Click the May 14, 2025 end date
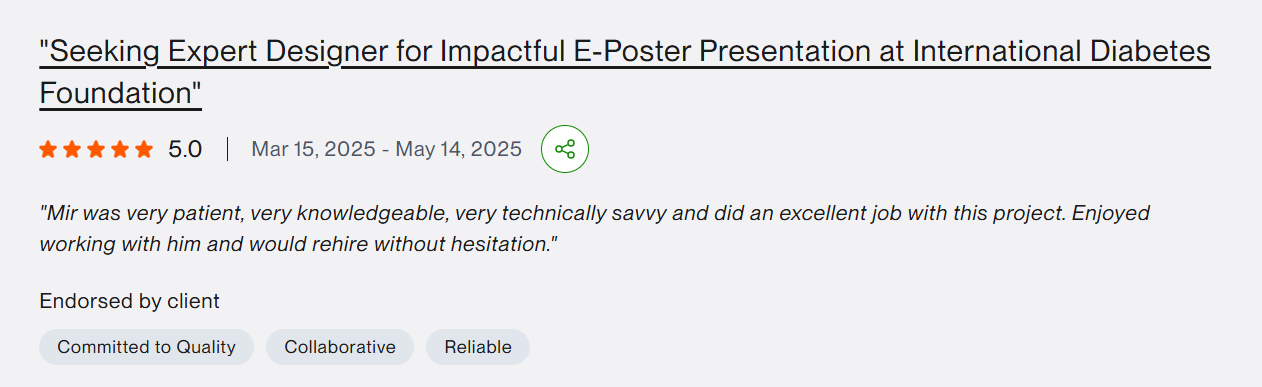 coord(459,150)
